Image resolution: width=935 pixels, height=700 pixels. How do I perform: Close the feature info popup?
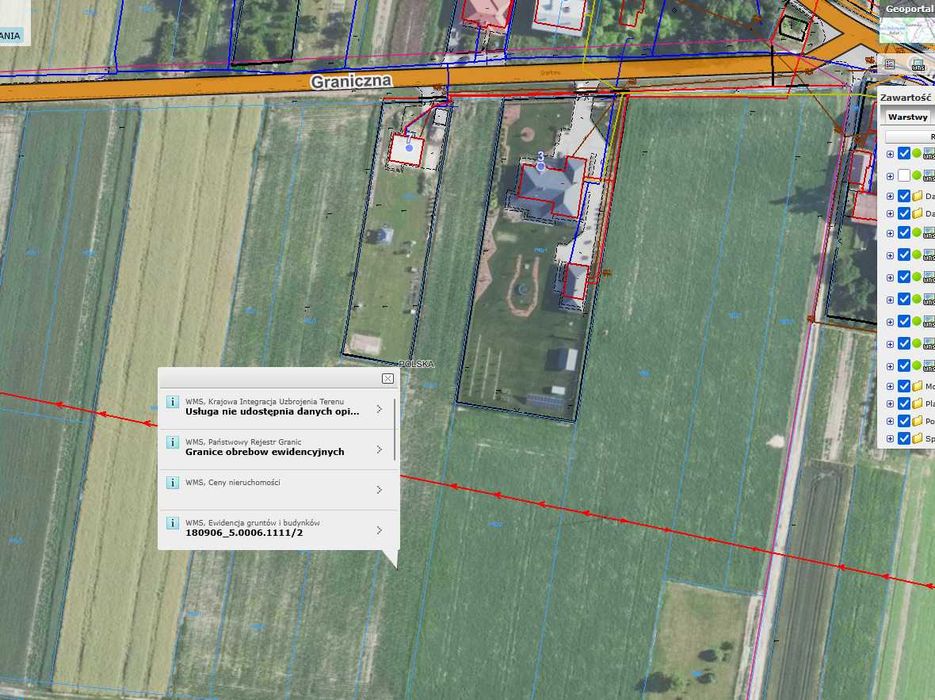(388, 379)
